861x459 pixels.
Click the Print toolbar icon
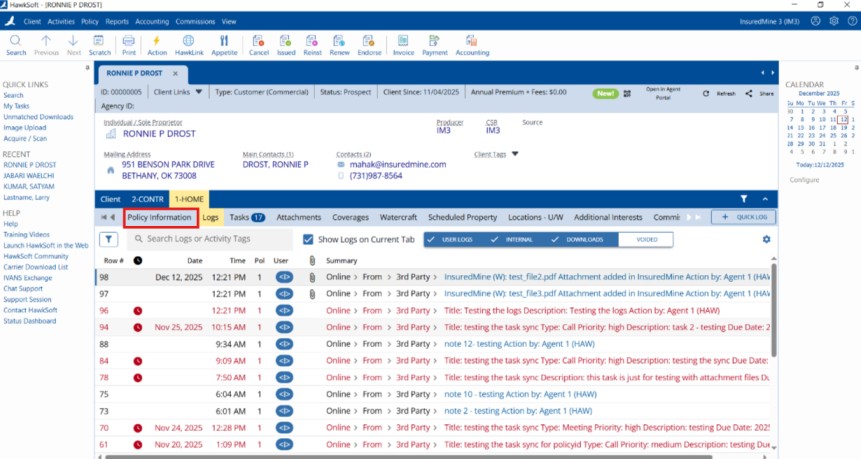coord(128,42)
